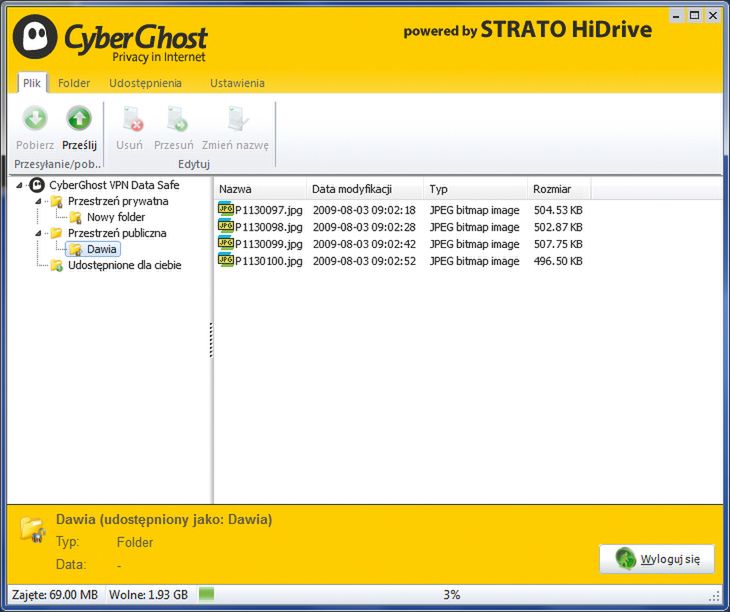Click JPG icon of P1130097.jpg
The width and height of the screenshot is (730, 612).
pos(226,209)
